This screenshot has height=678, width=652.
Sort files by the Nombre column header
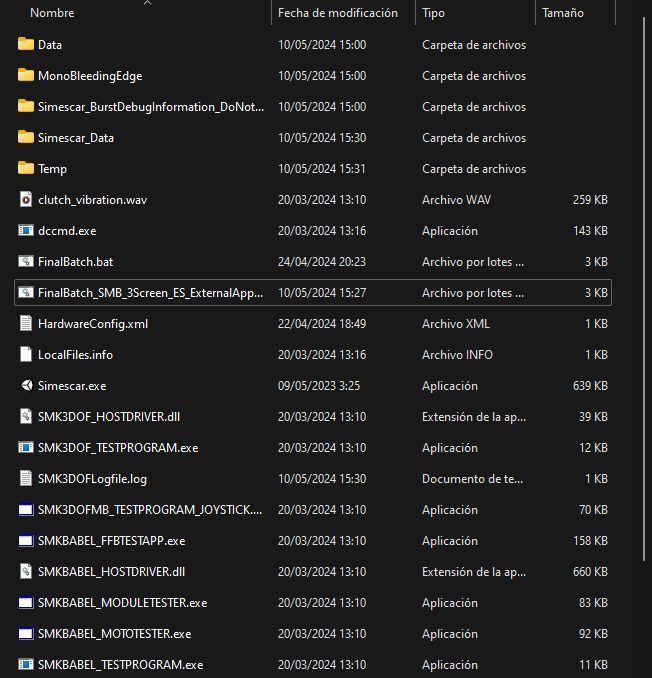pyautogui.click(x=52, y=13)
